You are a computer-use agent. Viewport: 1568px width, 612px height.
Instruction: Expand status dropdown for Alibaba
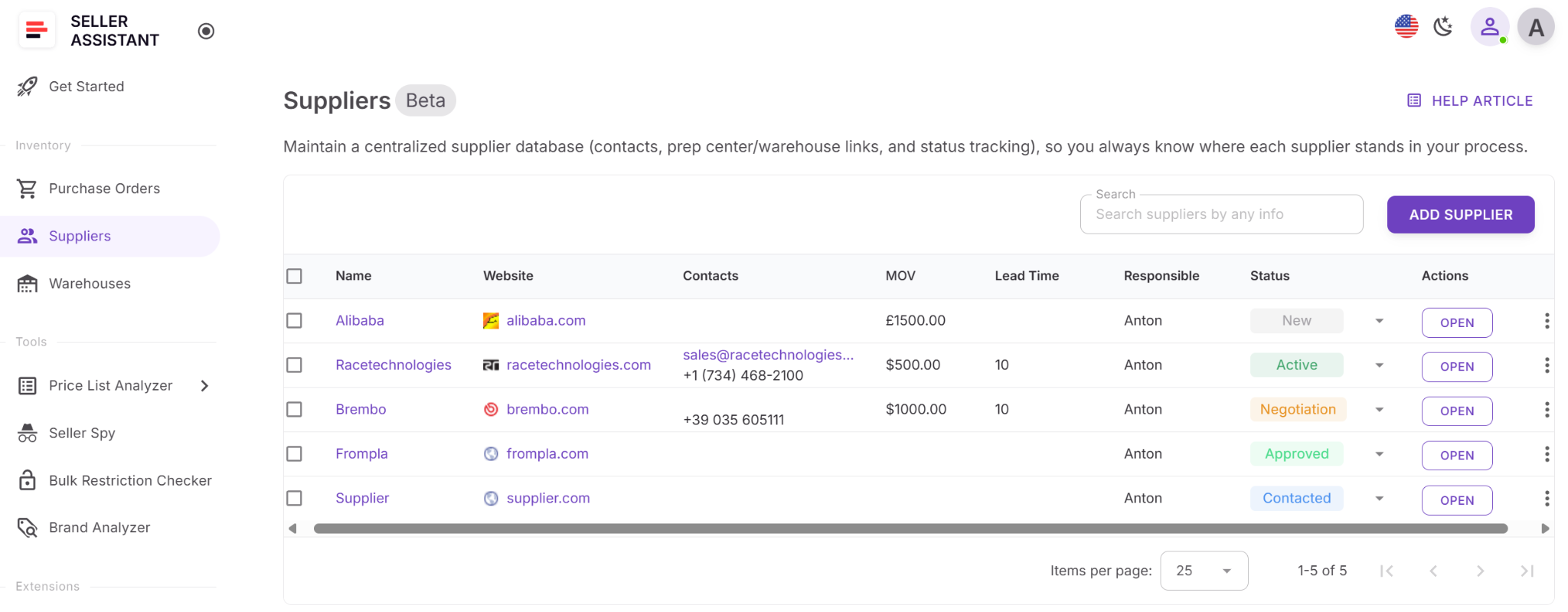(1379, 321)
